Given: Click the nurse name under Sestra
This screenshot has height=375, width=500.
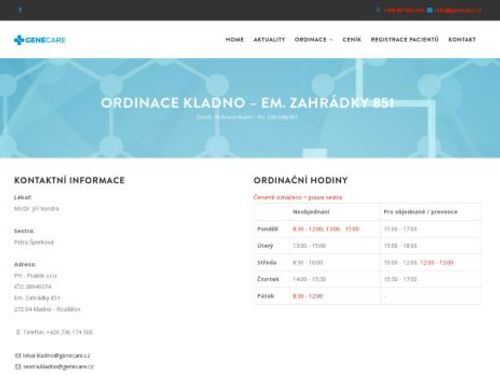Looking at the screenshot, I should coord(34,242).
